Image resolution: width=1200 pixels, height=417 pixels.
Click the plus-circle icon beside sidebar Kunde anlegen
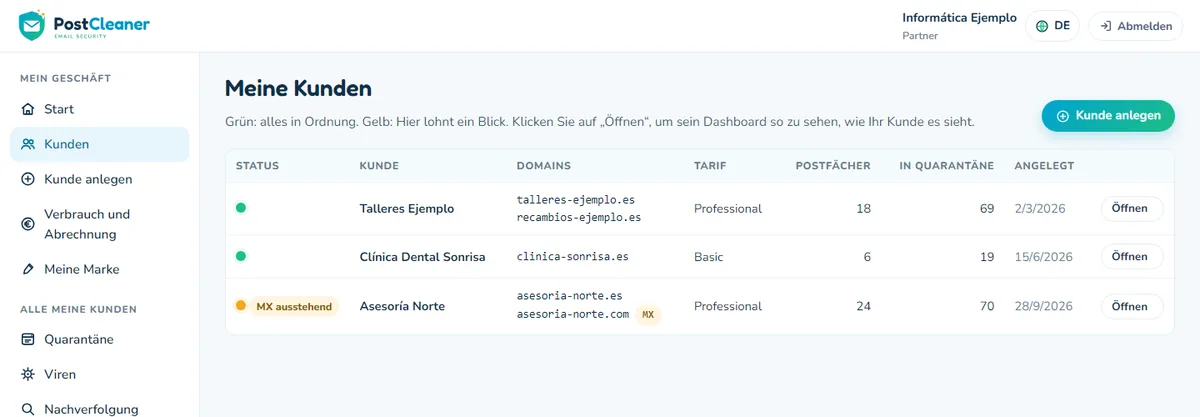28,179
